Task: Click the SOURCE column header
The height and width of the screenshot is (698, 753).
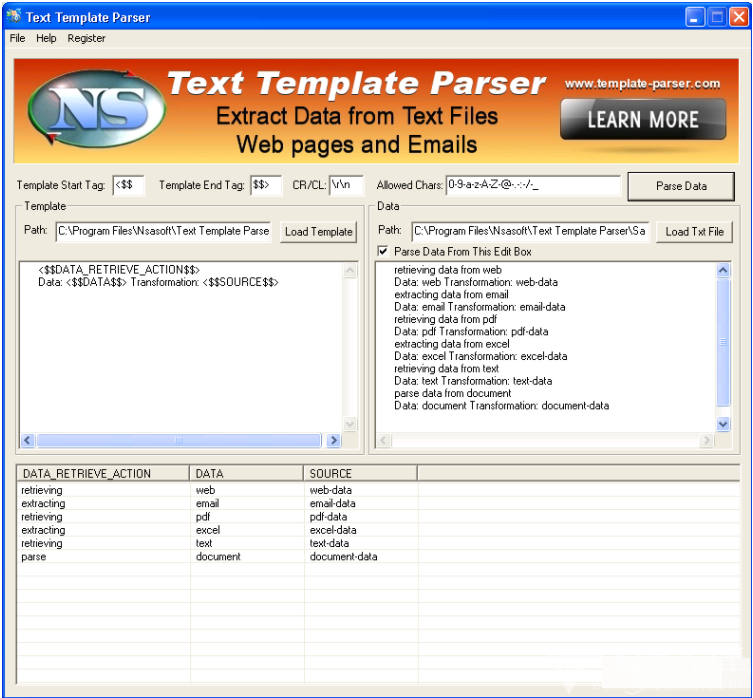Action: [360, 473]
